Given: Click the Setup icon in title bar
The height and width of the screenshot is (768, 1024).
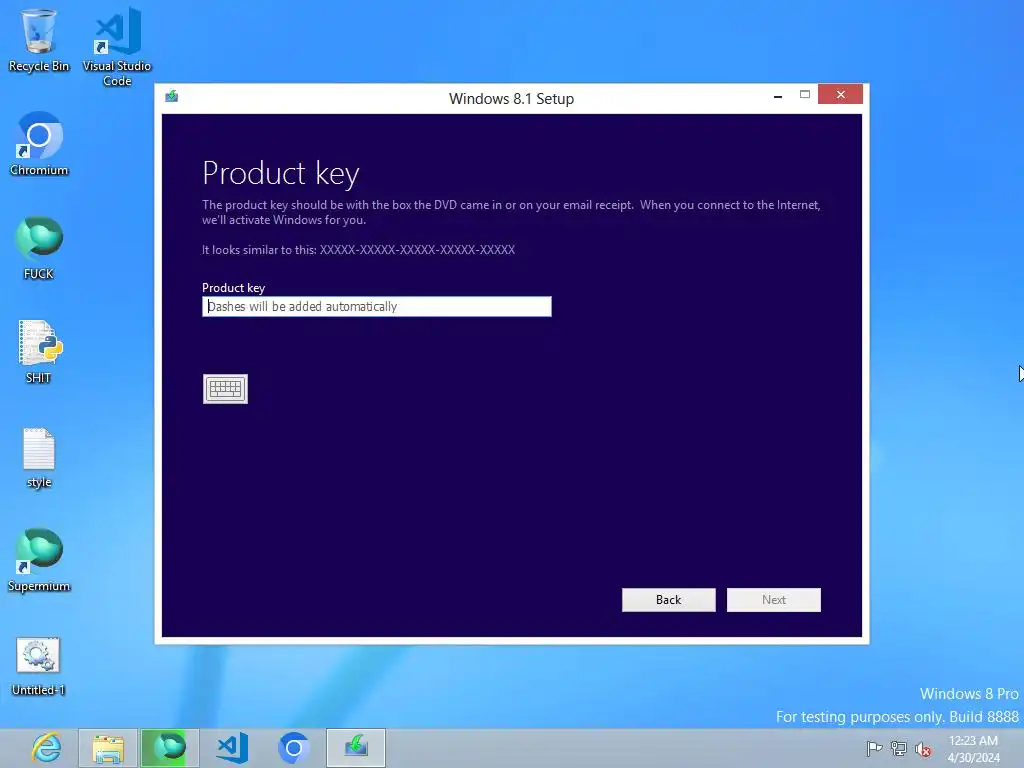Looking at the screenshot, I should 172,97.
